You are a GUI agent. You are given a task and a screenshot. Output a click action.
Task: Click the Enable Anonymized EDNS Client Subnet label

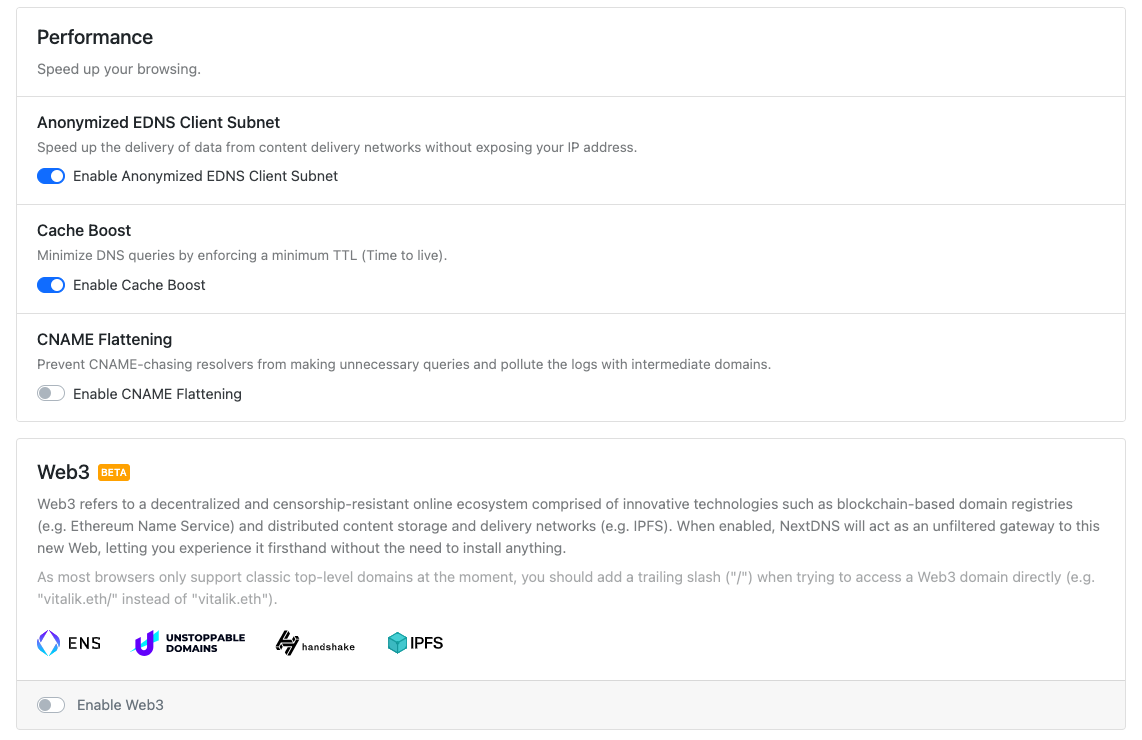(x=205, y=176)
